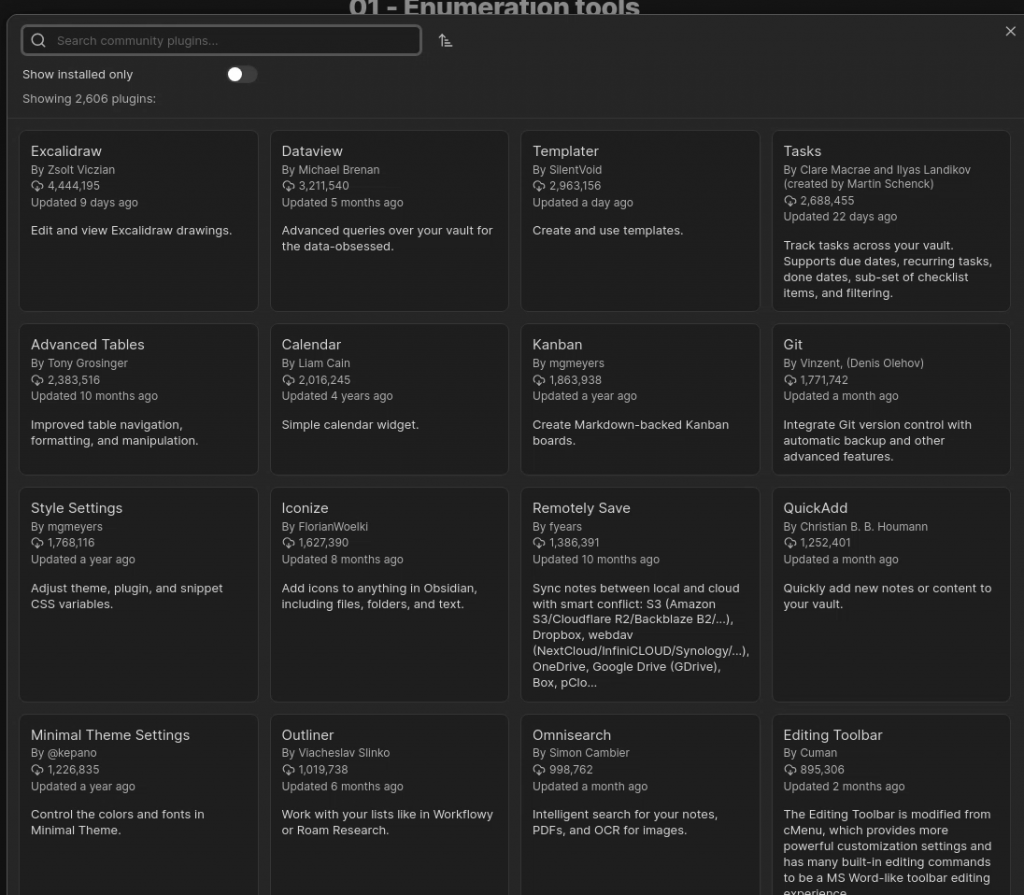1024x895 pixels.
Task: Click the download icon on the Excalidraw card
Action: 37,186
